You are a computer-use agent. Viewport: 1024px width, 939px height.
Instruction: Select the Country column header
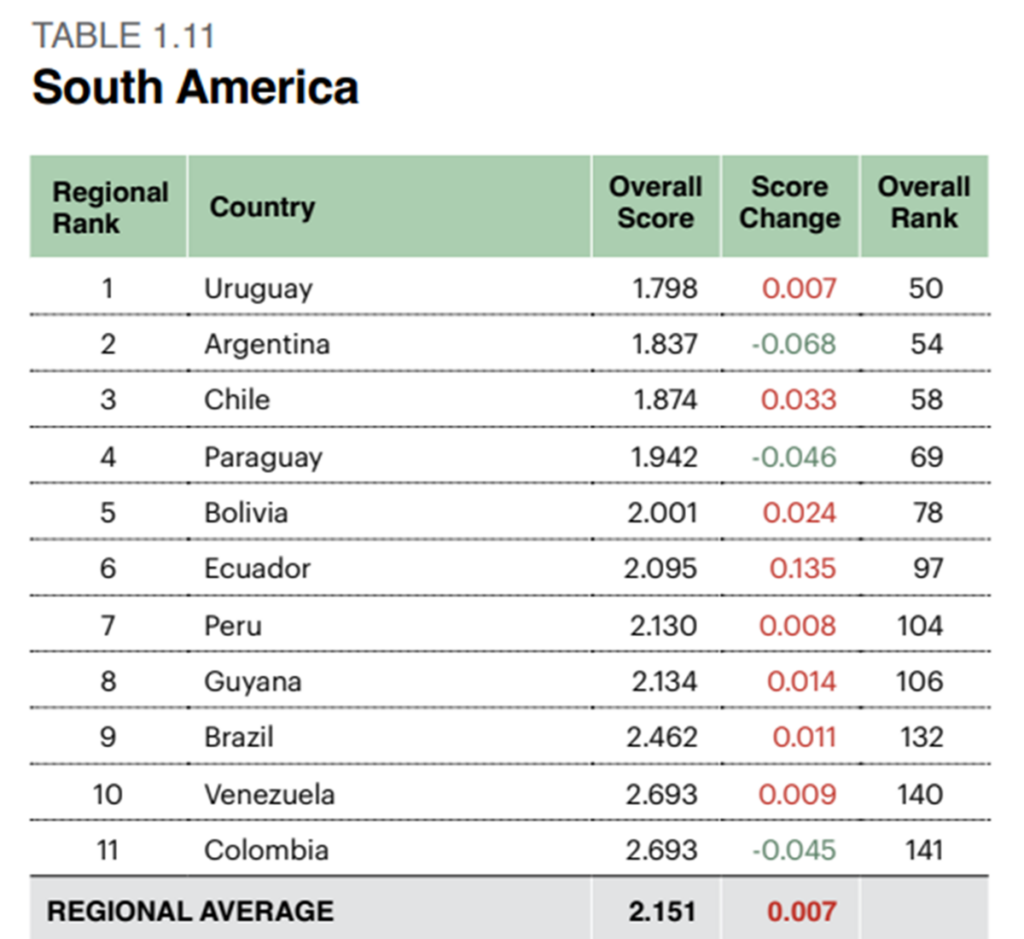(x=262, y=207)
